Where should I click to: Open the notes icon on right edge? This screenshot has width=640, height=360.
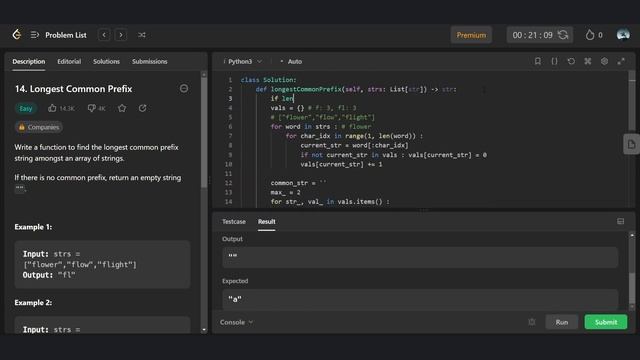click(631, 144)
